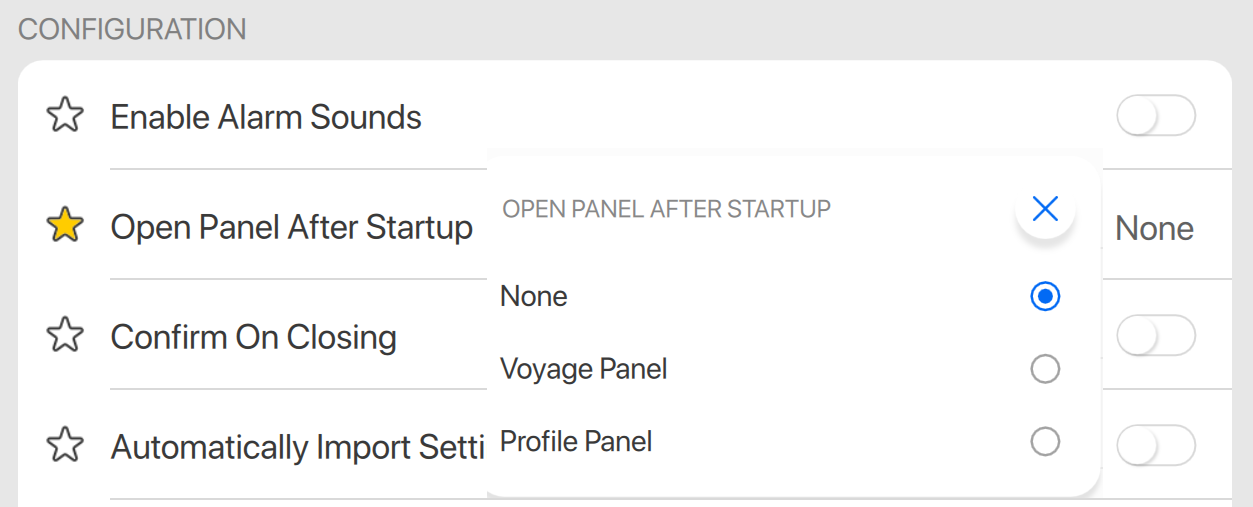Select the None radio button
Viewport: 1253px width, 507px height.
coord(1045,297)
